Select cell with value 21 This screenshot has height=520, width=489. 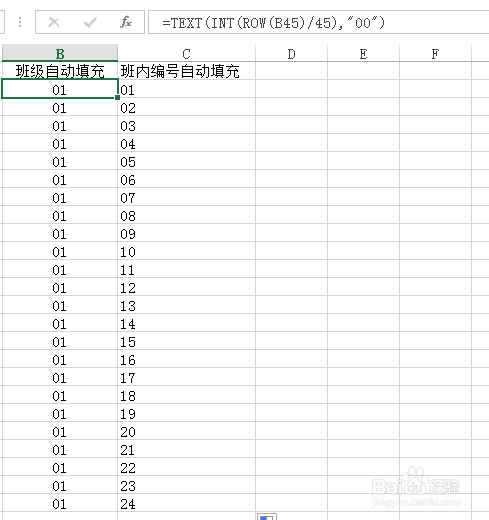[x=187, y=450]
